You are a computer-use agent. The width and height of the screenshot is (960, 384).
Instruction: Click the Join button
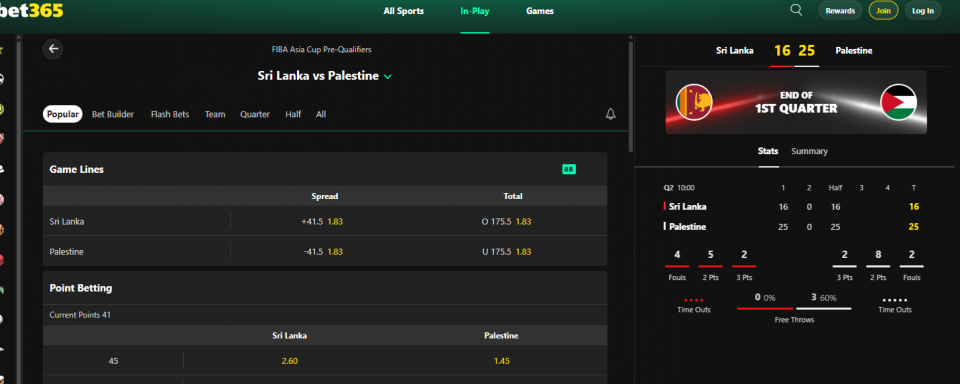(883, 10)
